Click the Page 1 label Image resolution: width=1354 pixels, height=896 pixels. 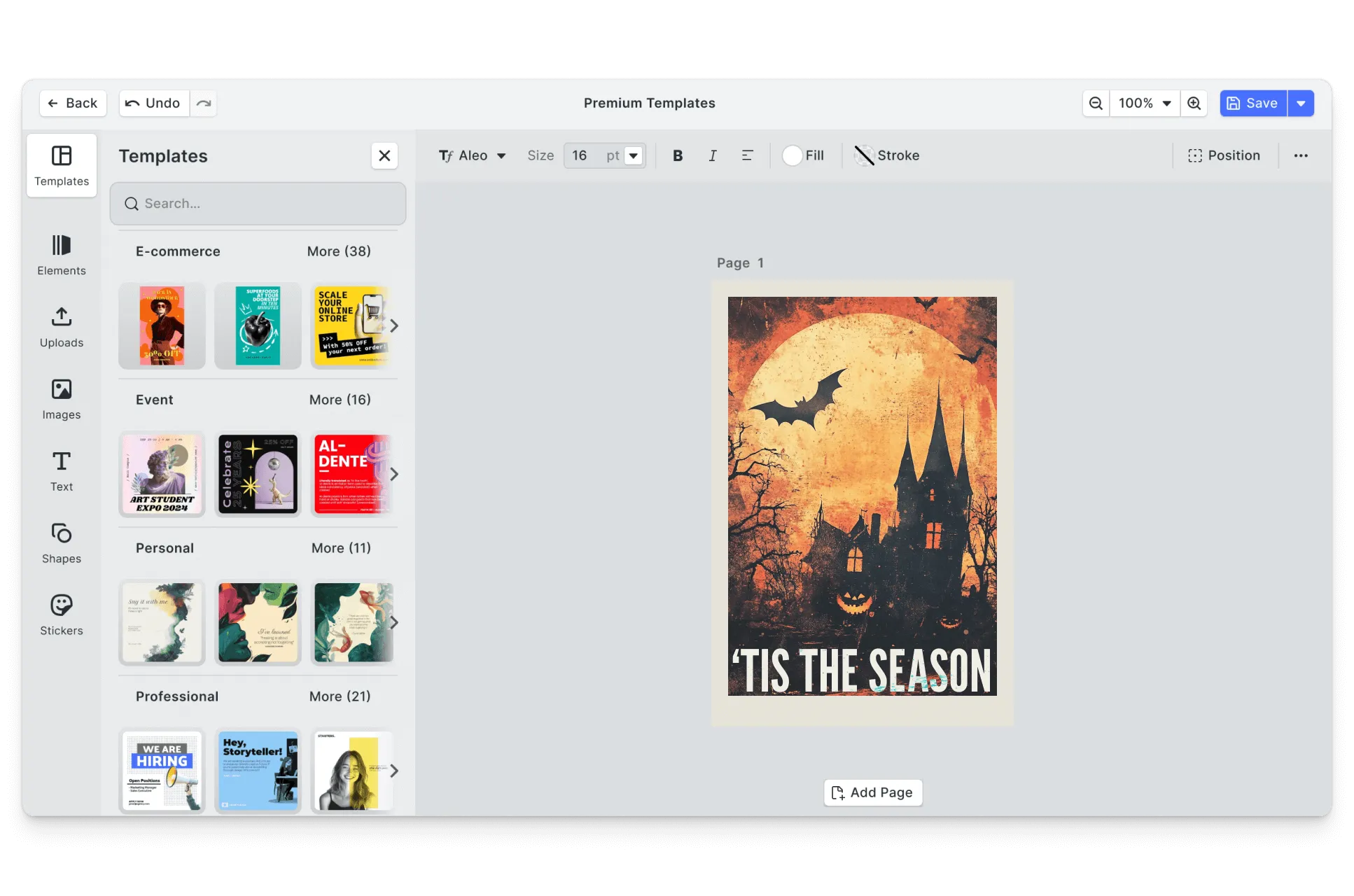point(740,263)
